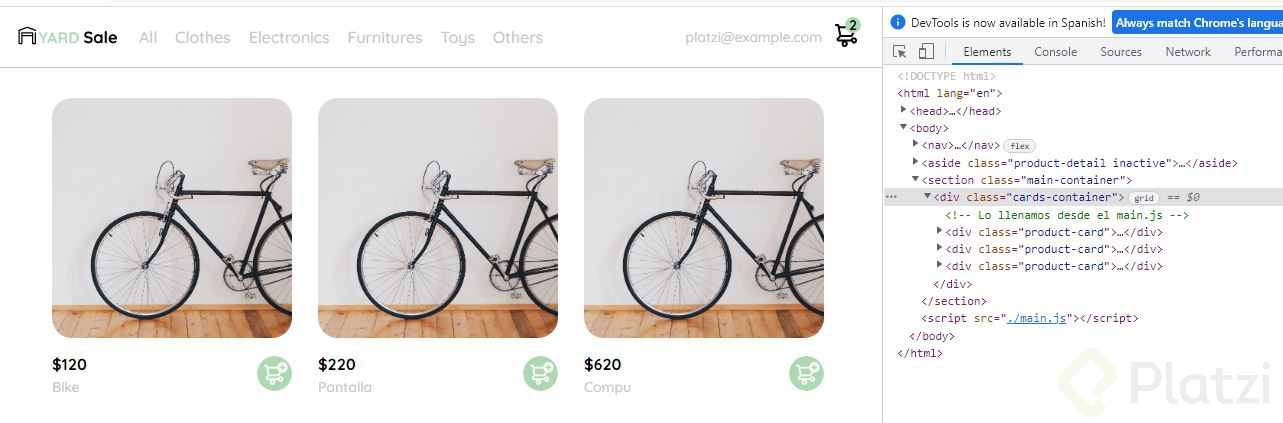This screenshot has width=1283, height=423.
Task: Toggle the flex badge on nav
Action: click(1019, 146)
